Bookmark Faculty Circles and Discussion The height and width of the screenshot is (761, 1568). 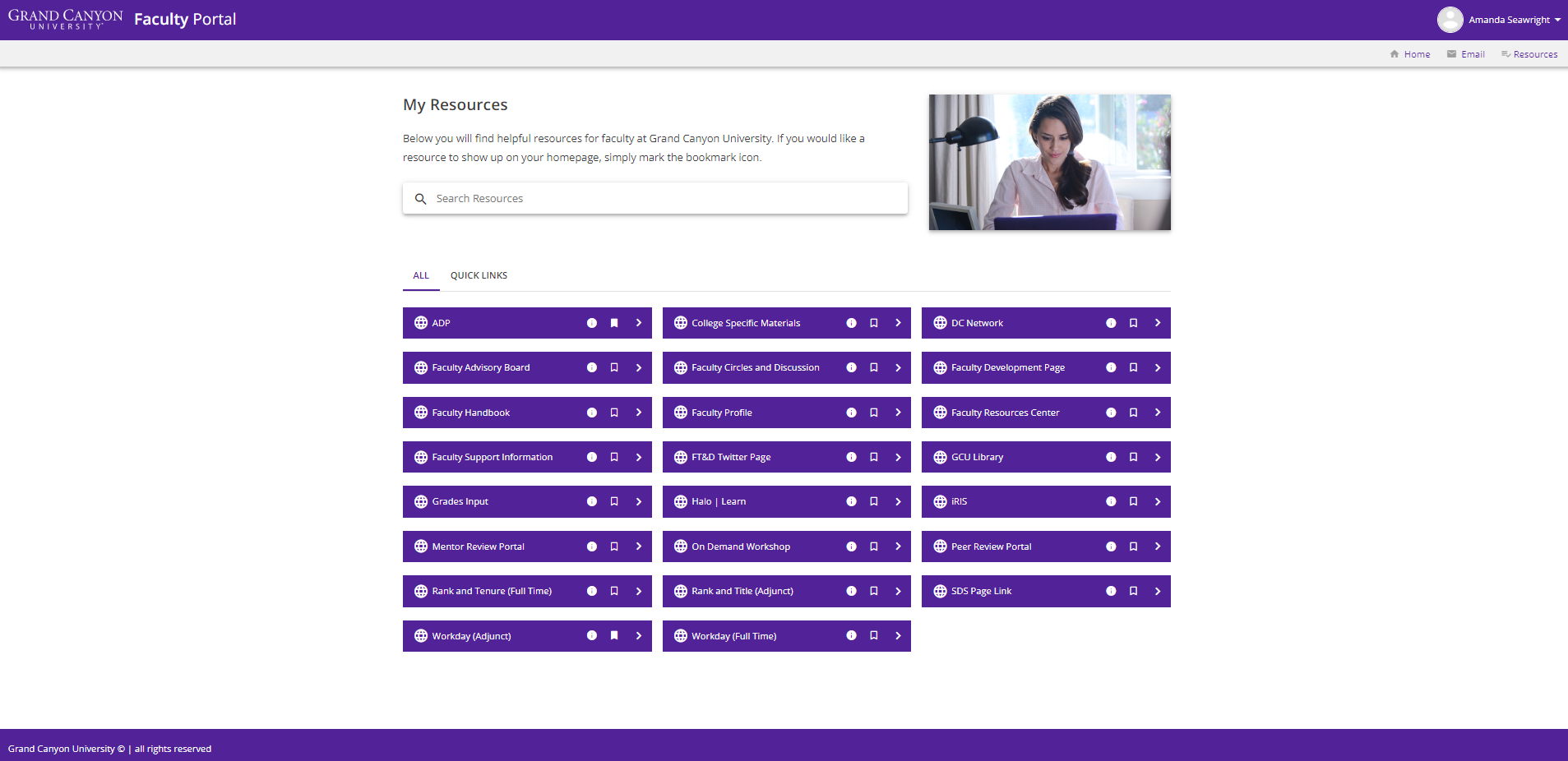tap(874, 367)
